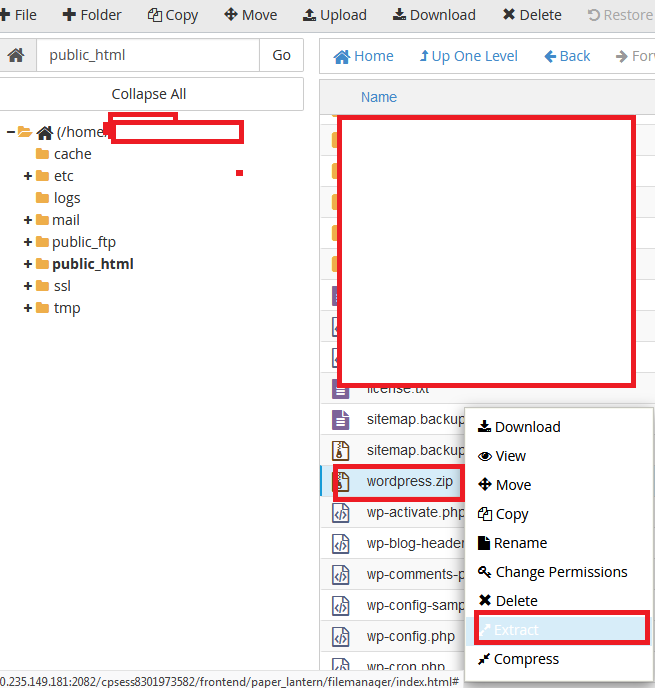Image resolution: width=655 pixels, height=688 pixels.
Task: Choose Extract from the context menu
Action: point(516,630)
